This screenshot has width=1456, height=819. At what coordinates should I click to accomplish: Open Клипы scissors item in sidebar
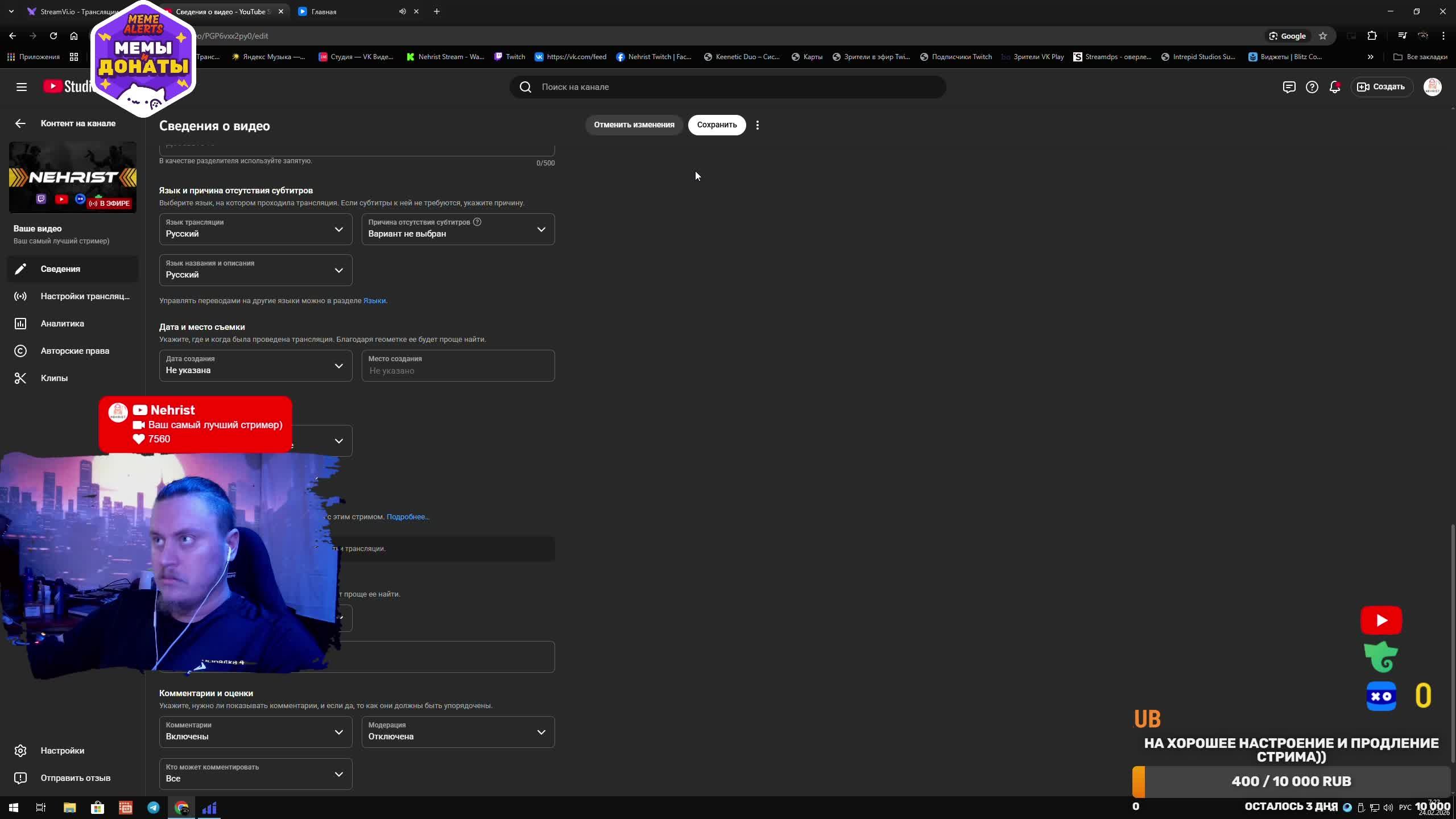tap(54, 378)
